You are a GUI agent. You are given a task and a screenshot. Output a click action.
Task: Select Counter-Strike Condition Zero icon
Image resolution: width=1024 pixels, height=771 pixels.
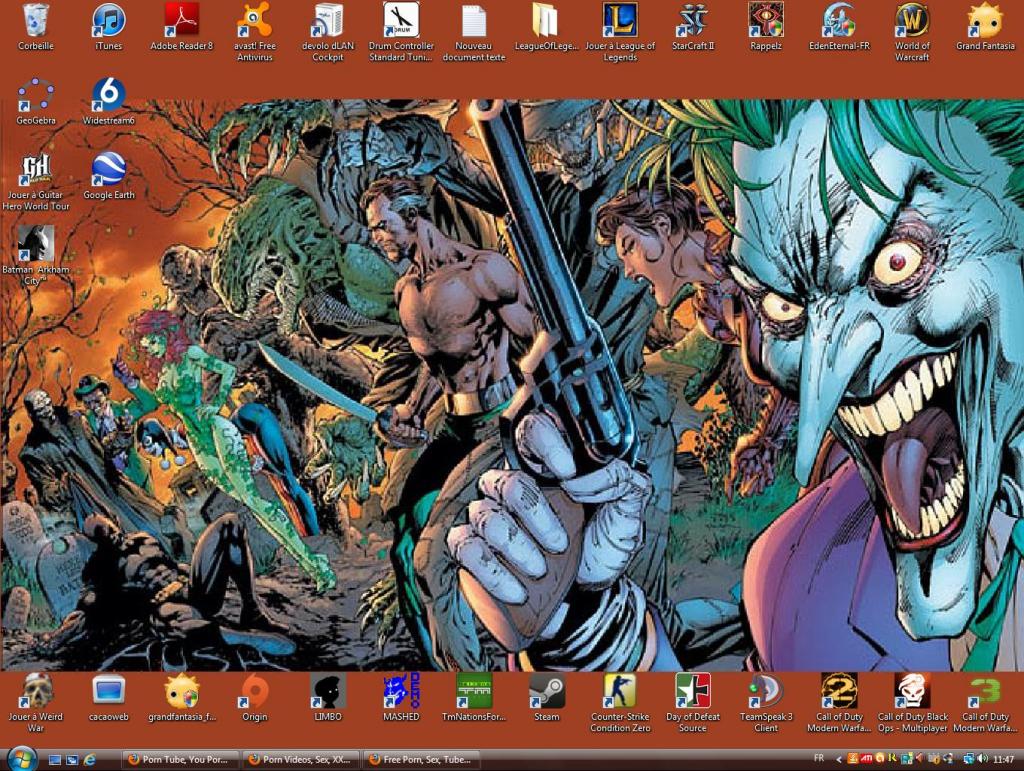(620, 704)
